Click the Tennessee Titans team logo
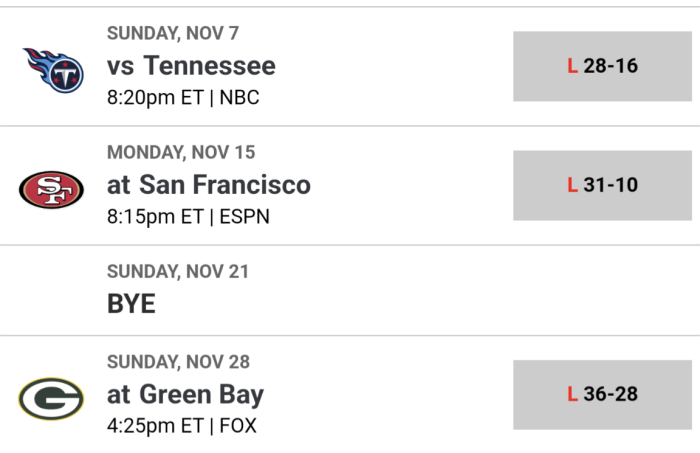This screenshot has width=700, height=453. point(53,69)
